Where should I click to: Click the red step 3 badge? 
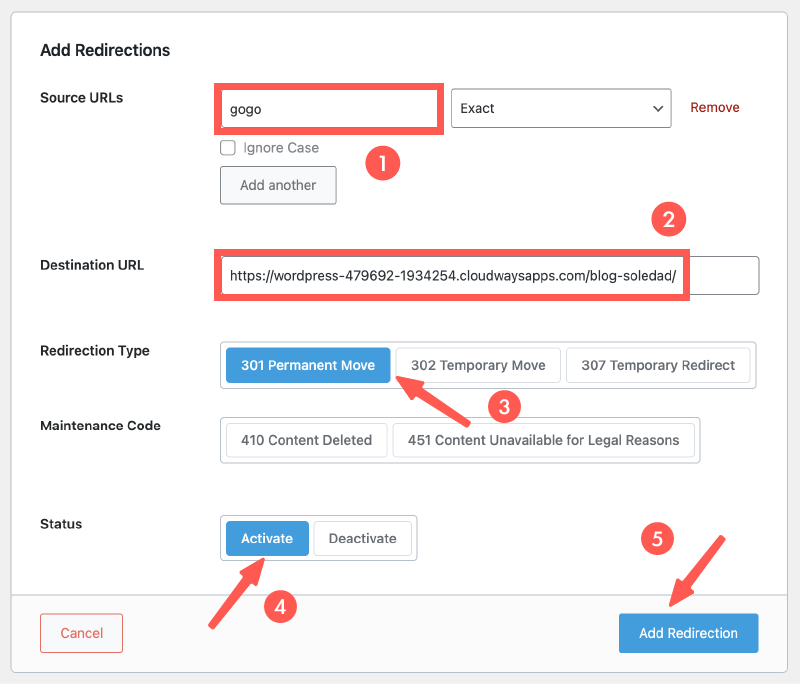[504, 405]
